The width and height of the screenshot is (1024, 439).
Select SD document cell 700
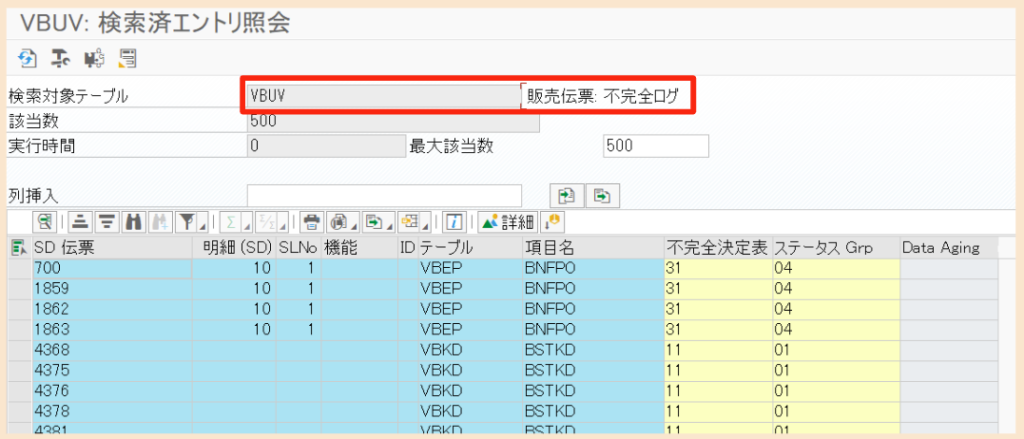(x=112, y=268)
